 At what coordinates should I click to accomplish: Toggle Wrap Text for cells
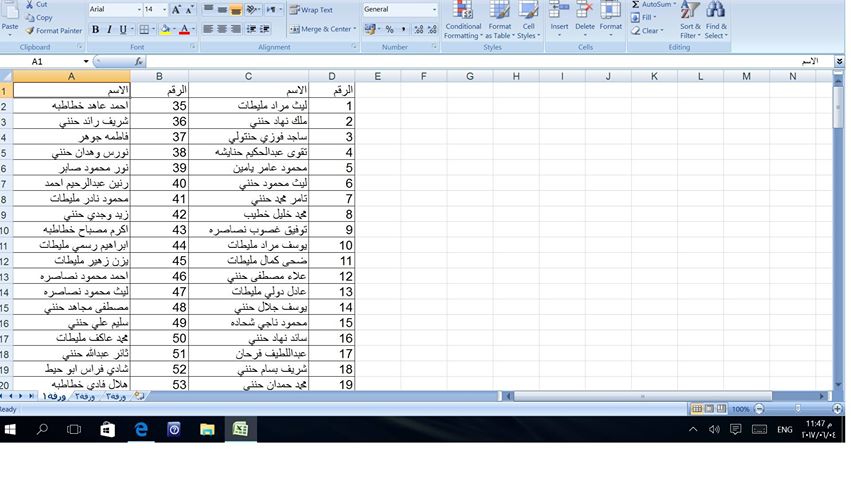[x=312, y=10]
